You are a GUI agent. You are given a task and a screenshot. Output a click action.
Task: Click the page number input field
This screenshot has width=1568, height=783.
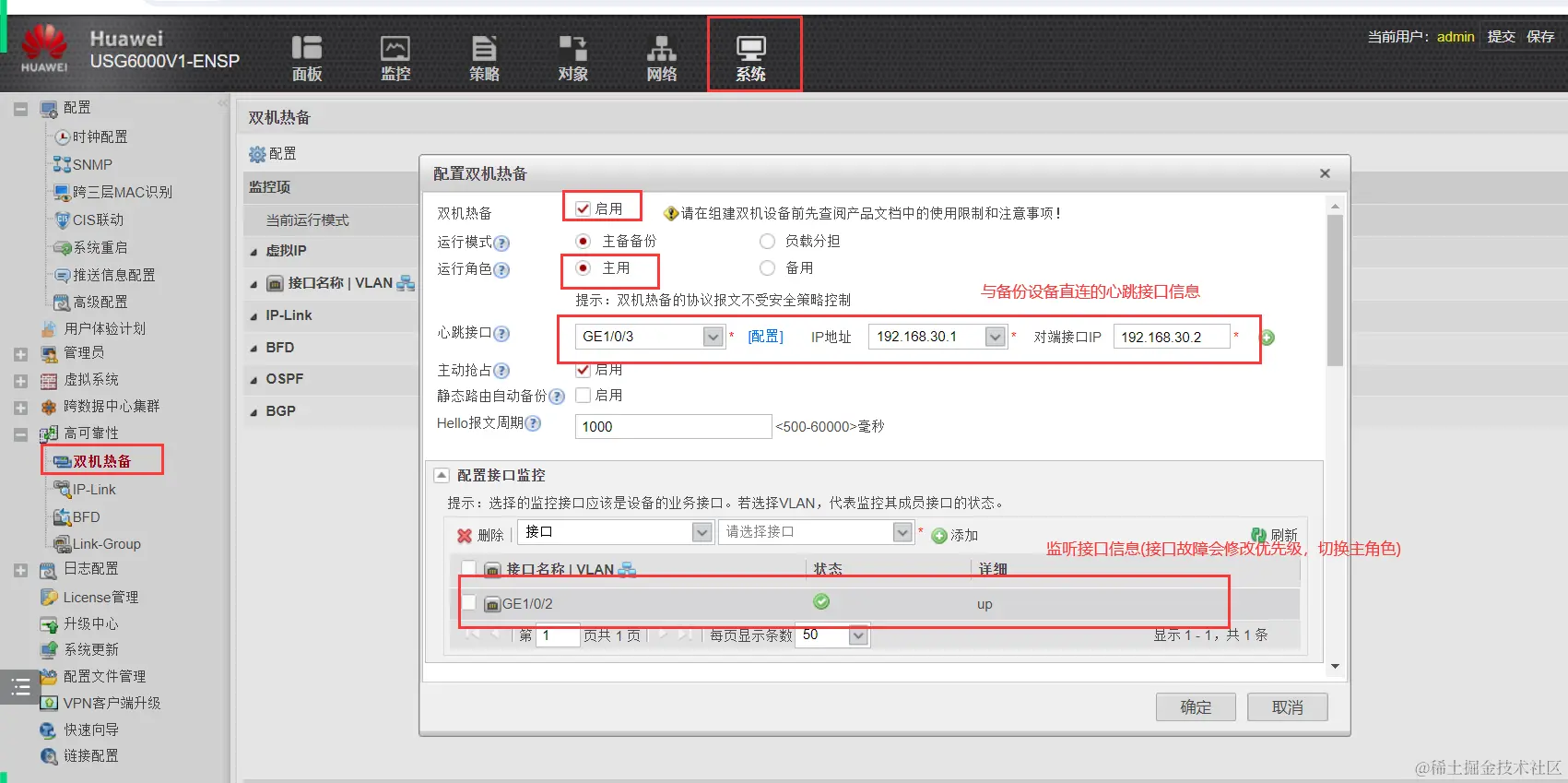click(558, 635)
